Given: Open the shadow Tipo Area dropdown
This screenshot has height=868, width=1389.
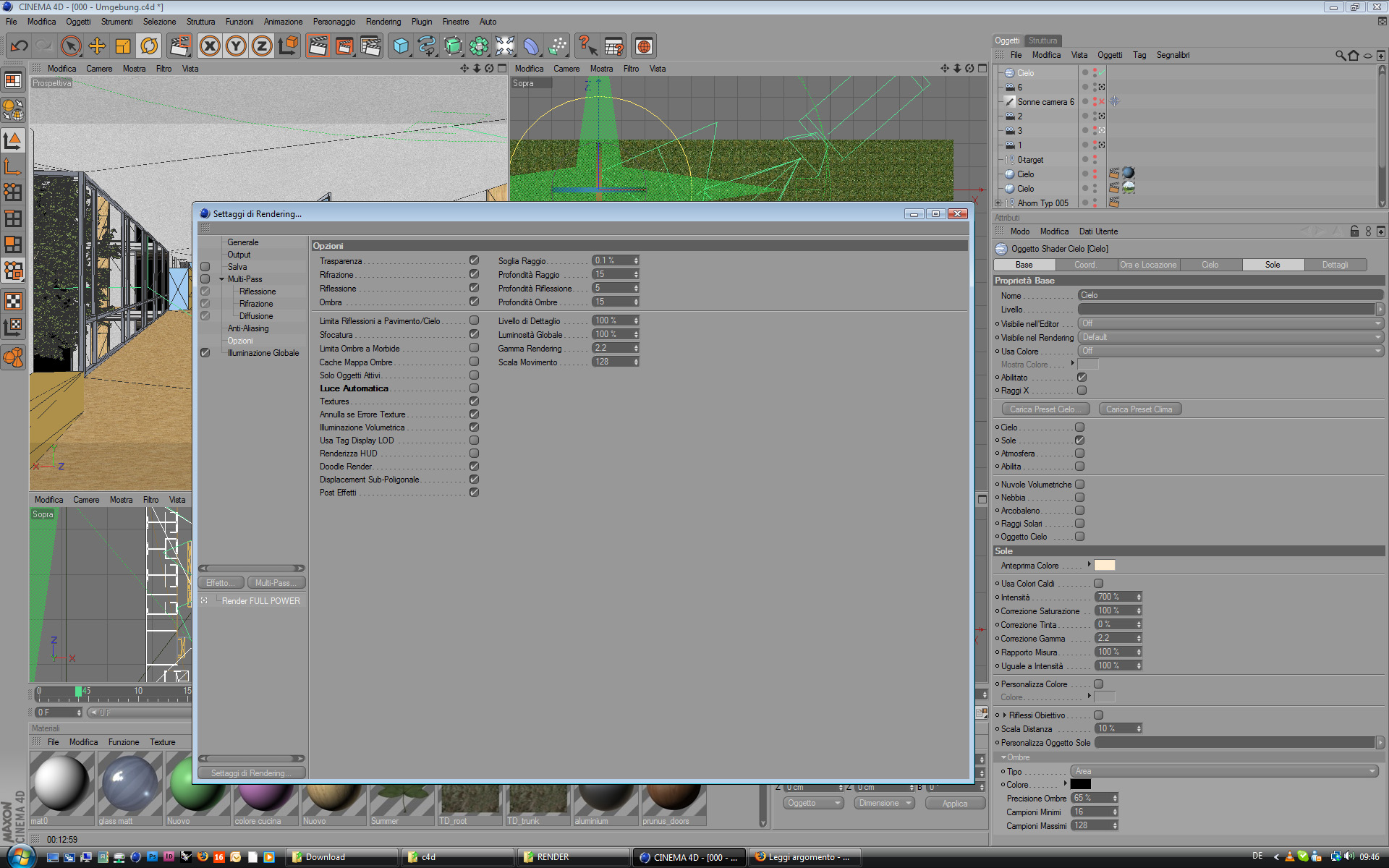Looking at the screenshot, I should [1225, 771].
